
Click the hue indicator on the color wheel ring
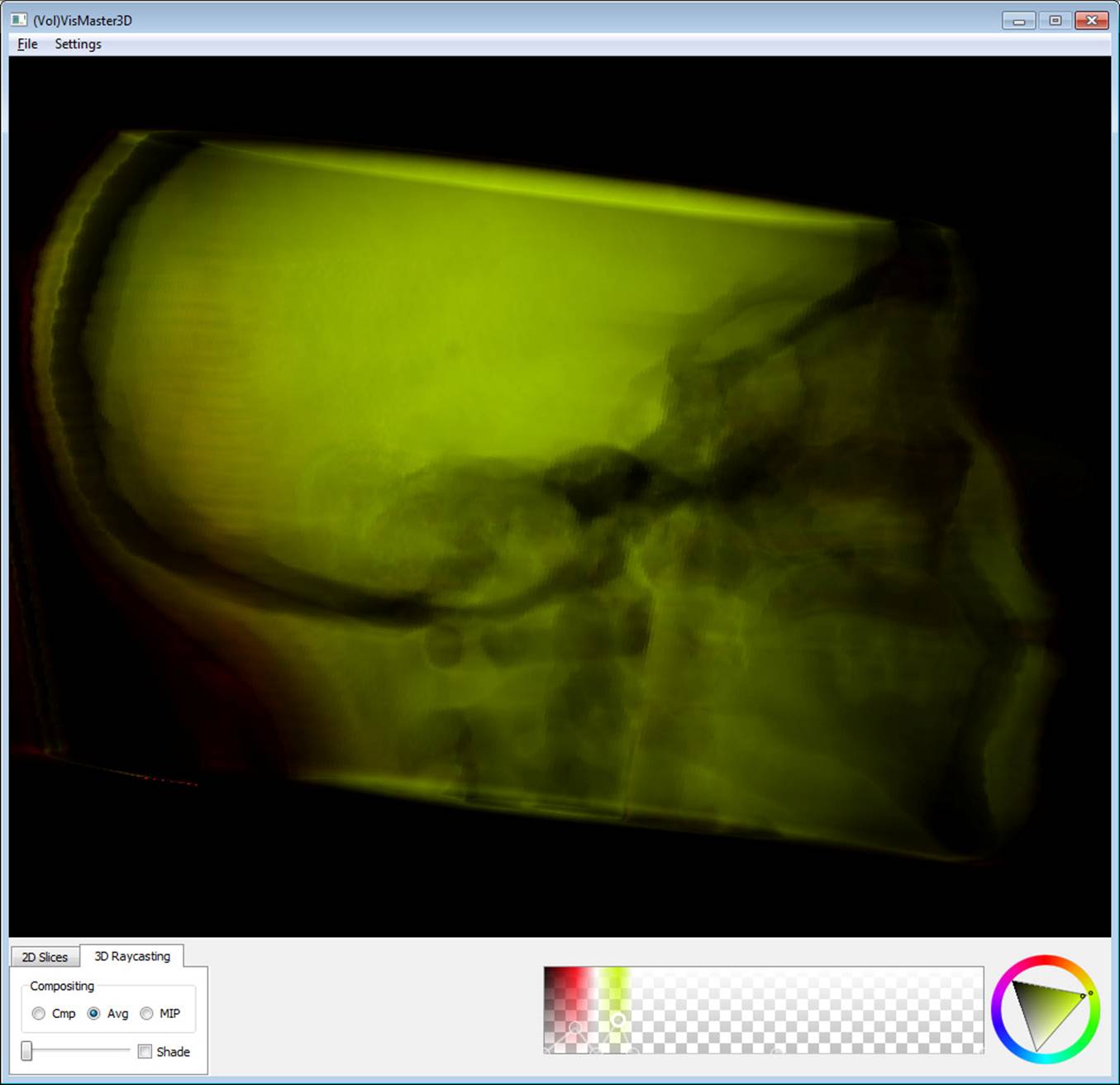1091,992
